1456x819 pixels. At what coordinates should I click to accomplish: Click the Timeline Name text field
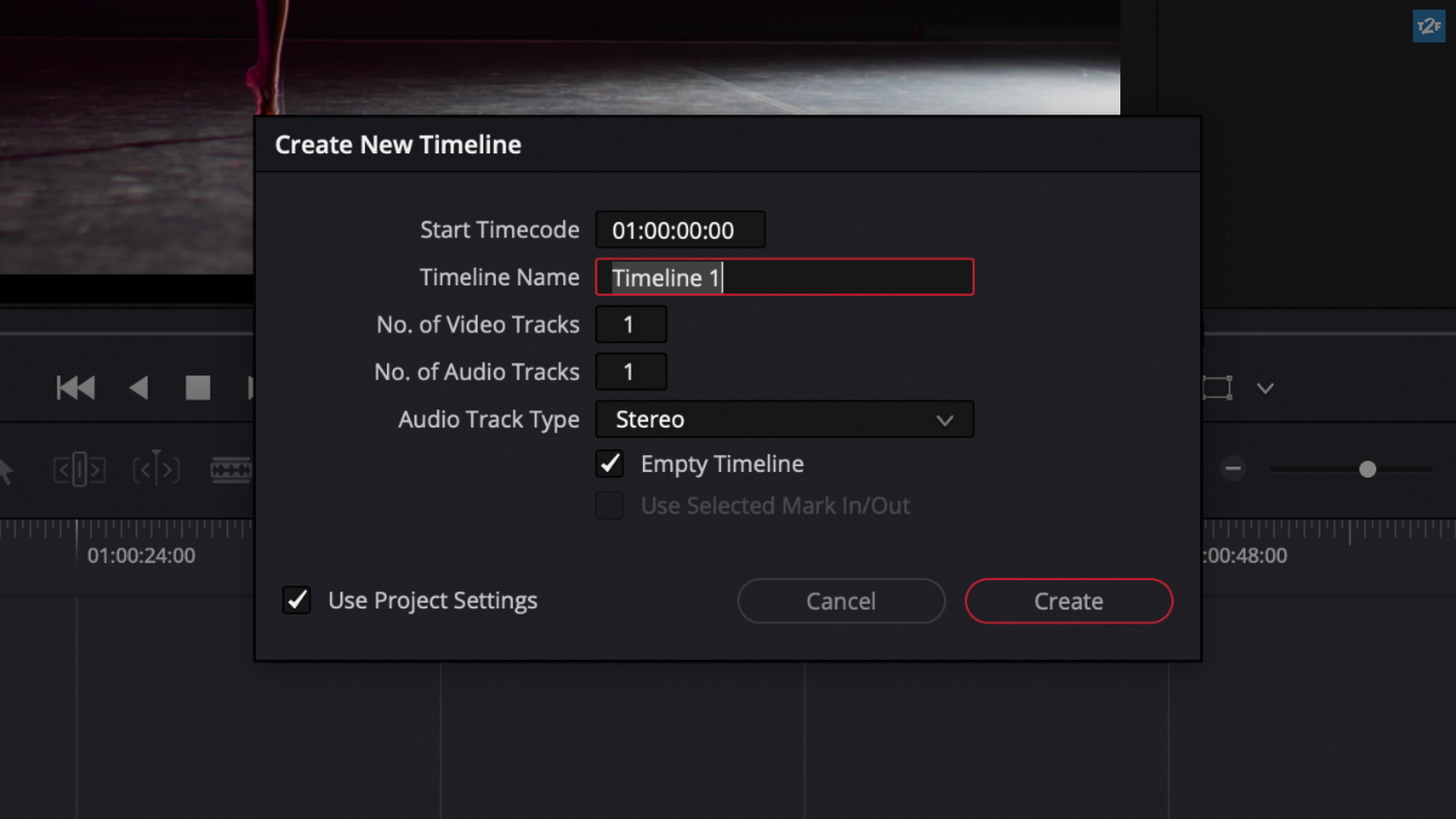[x=784, y=278]
